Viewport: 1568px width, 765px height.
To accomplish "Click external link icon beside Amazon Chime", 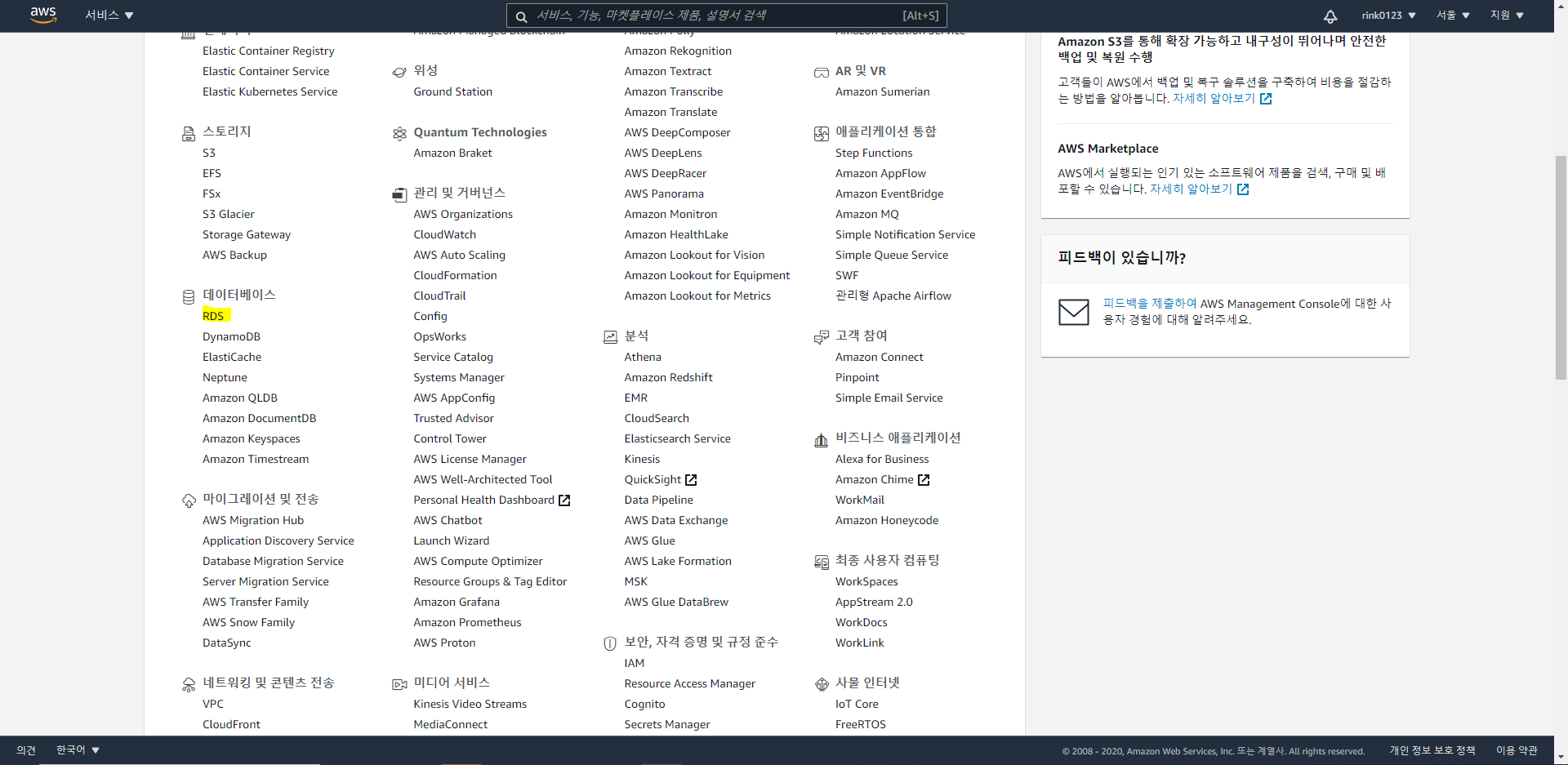I will tap(924, 480).
